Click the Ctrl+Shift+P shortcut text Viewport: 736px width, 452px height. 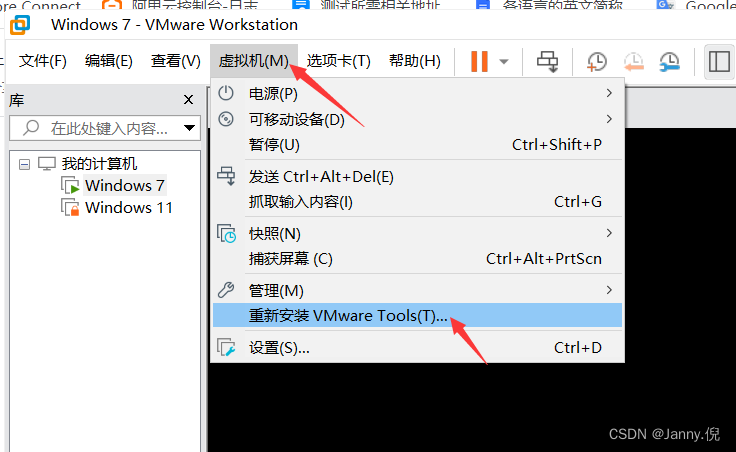(x=557, y=145)
